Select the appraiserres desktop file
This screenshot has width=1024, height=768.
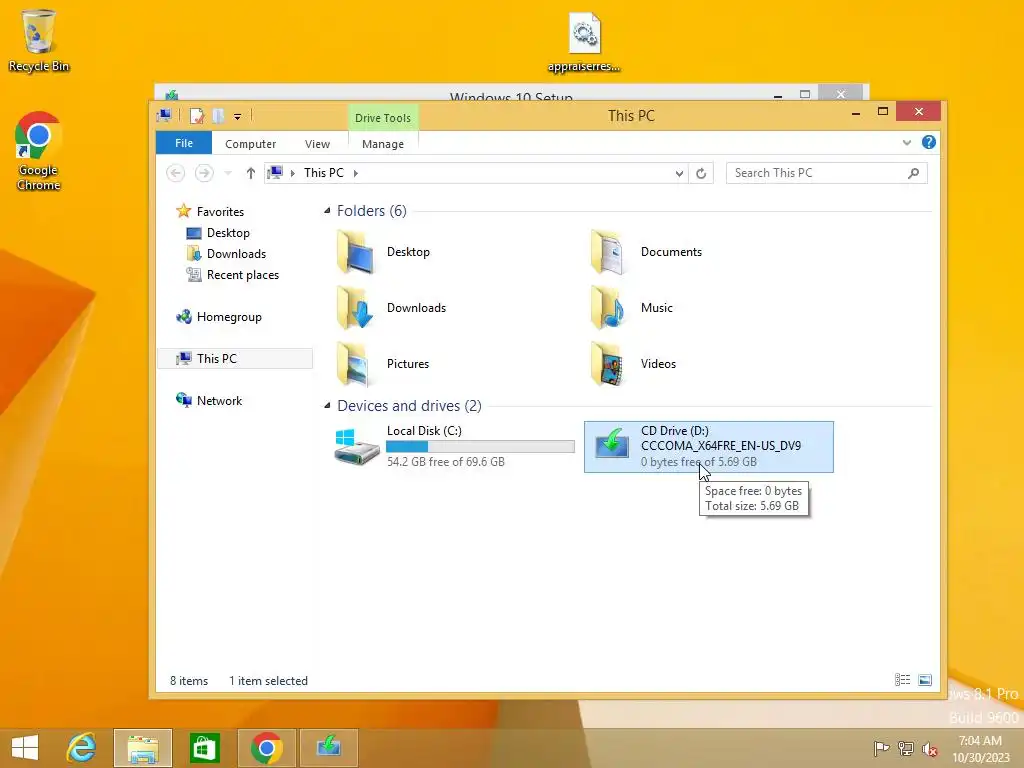coord(584,42)
